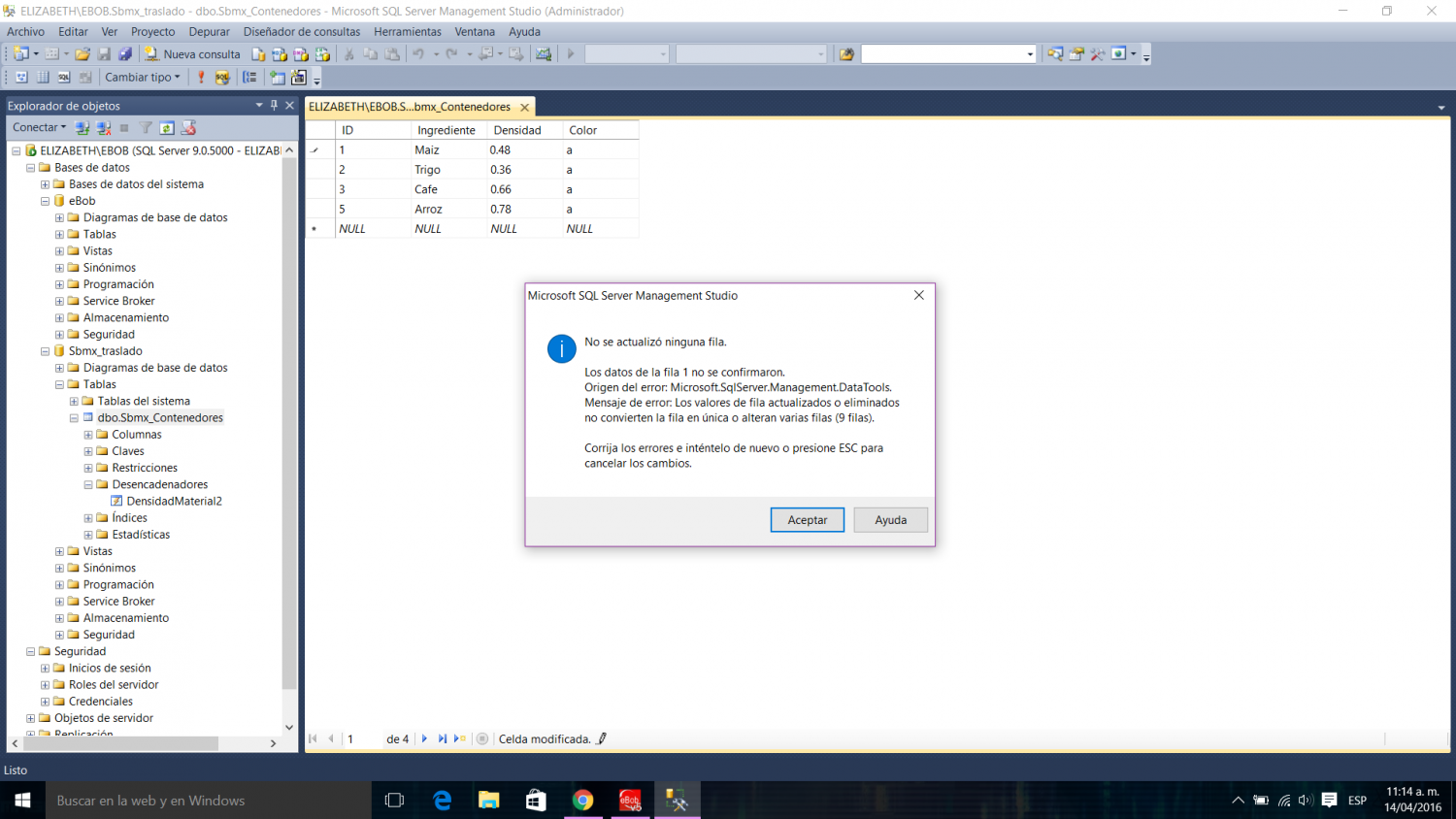
Task: Toggle auto-hide pin on Explorador de objetos
Action: (x=275, y=105)
